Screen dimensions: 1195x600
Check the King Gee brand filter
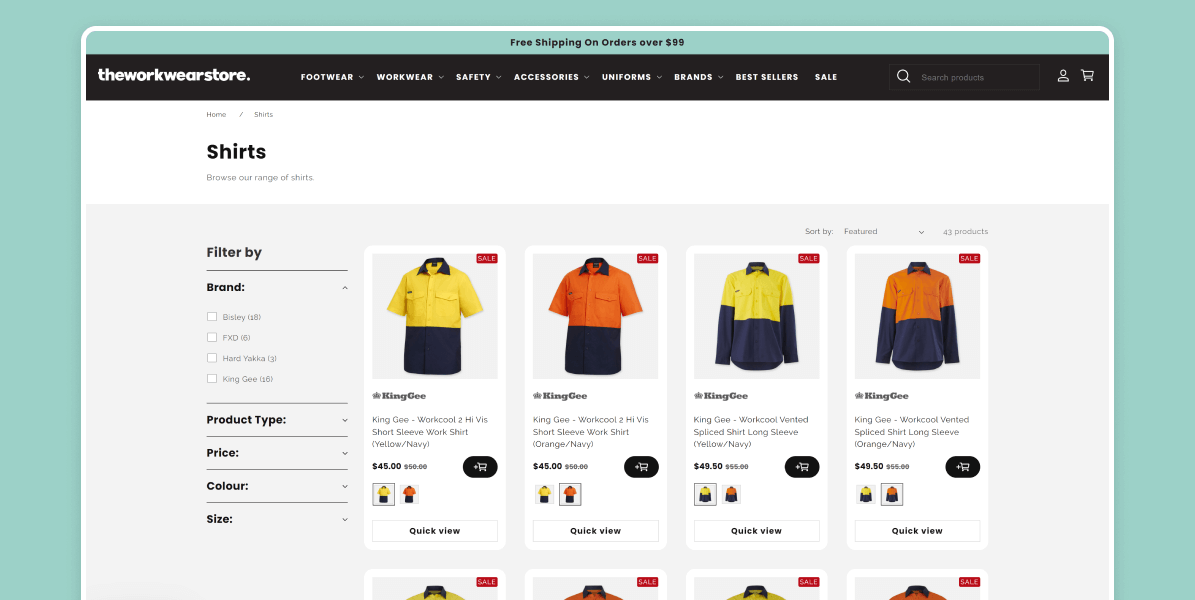212,378
